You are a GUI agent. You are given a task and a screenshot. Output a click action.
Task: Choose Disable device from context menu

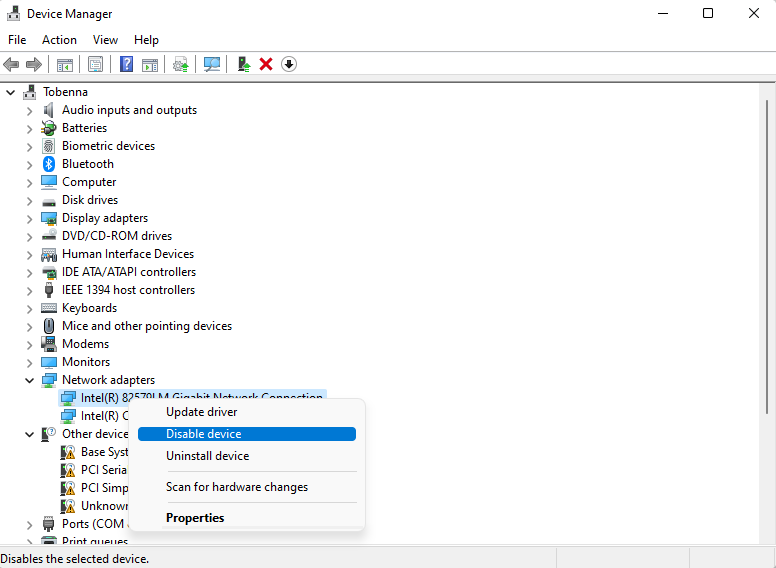pyautogui.click(x=246, y=434)
